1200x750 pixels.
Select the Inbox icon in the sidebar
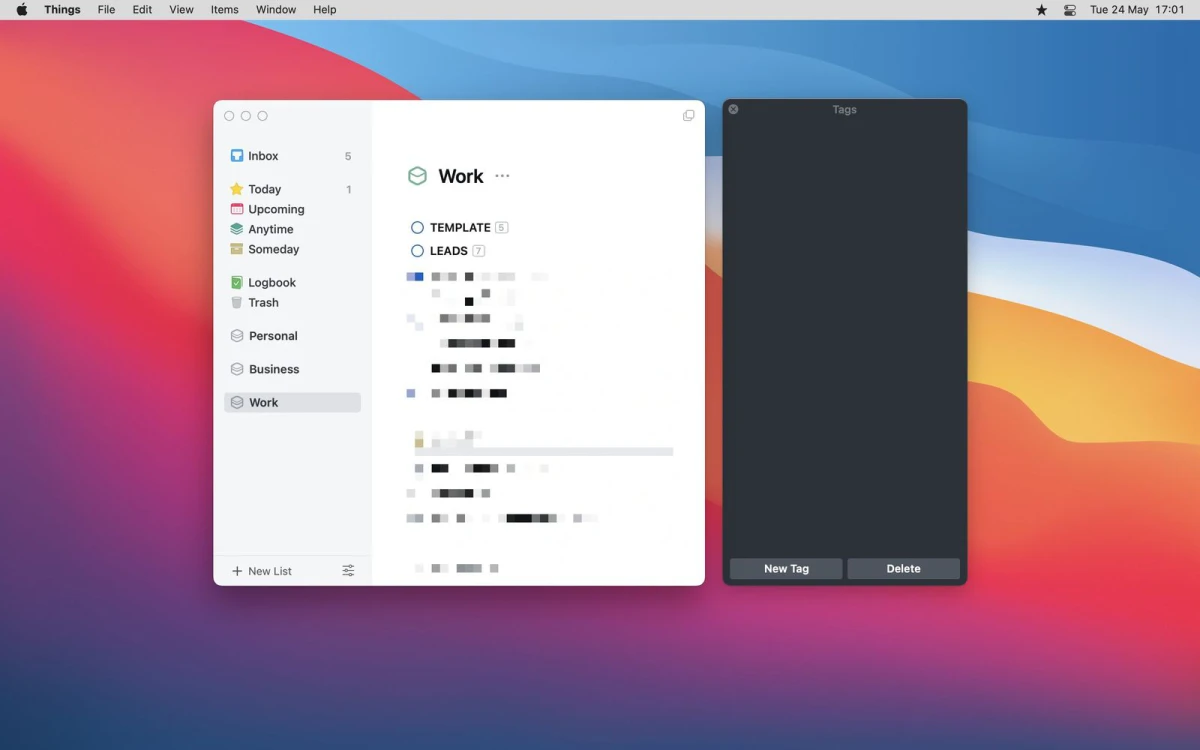pyautogui.click(x=238, y=156)
